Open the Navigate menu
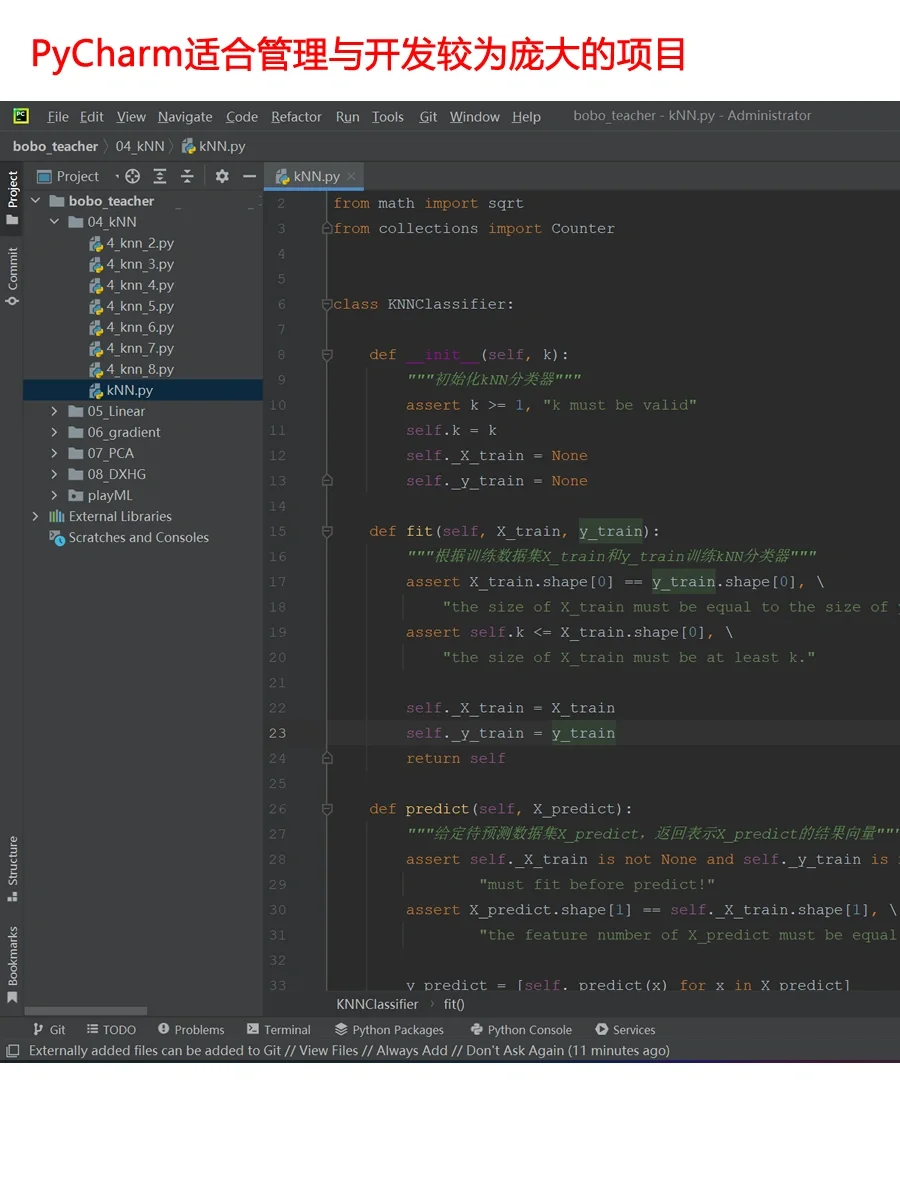The width and height of the screenshot is (900, 1200). (185, 117)
